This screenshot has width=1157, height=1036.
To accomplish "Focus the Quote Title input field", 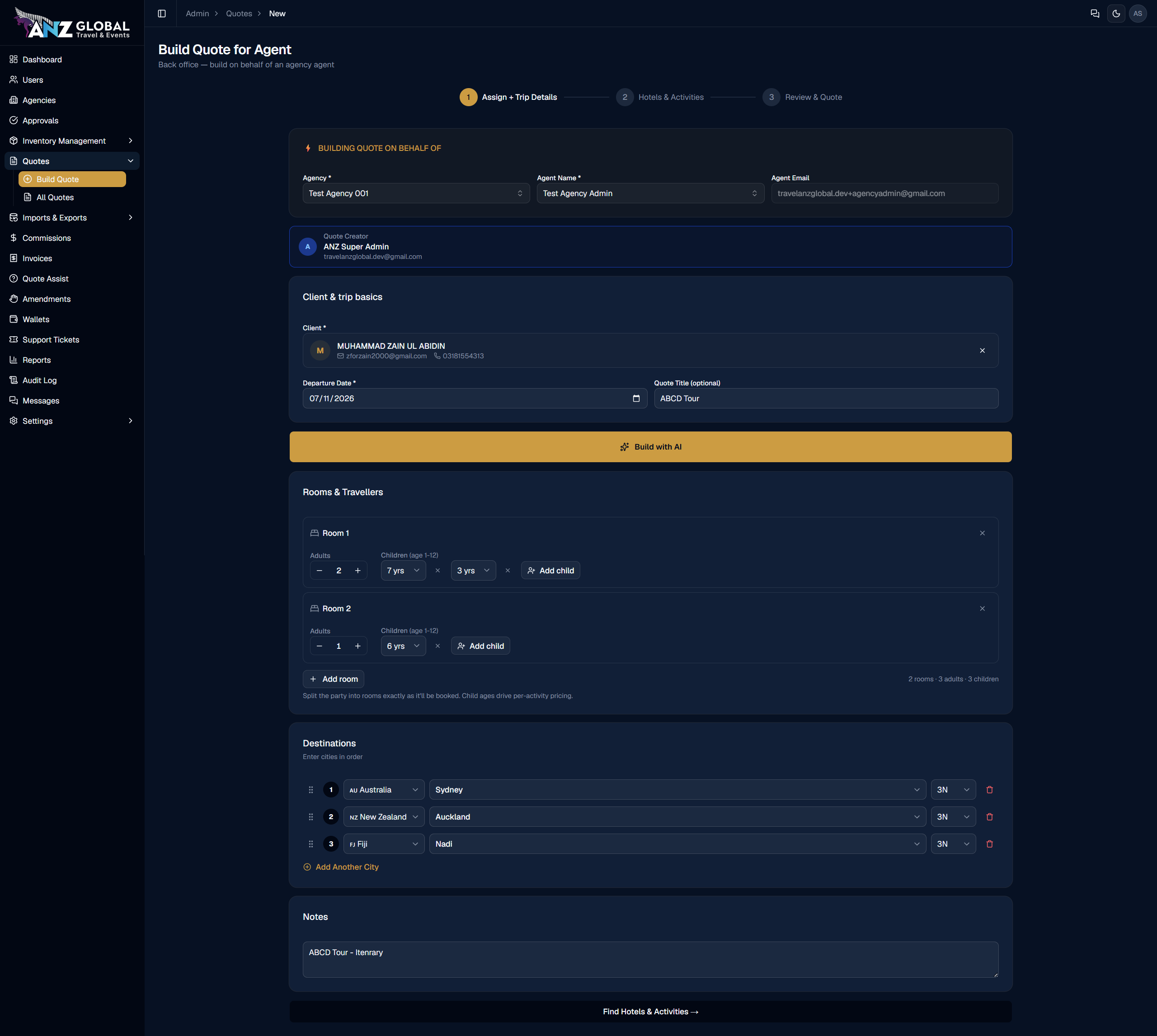I will tap(826, 398).
